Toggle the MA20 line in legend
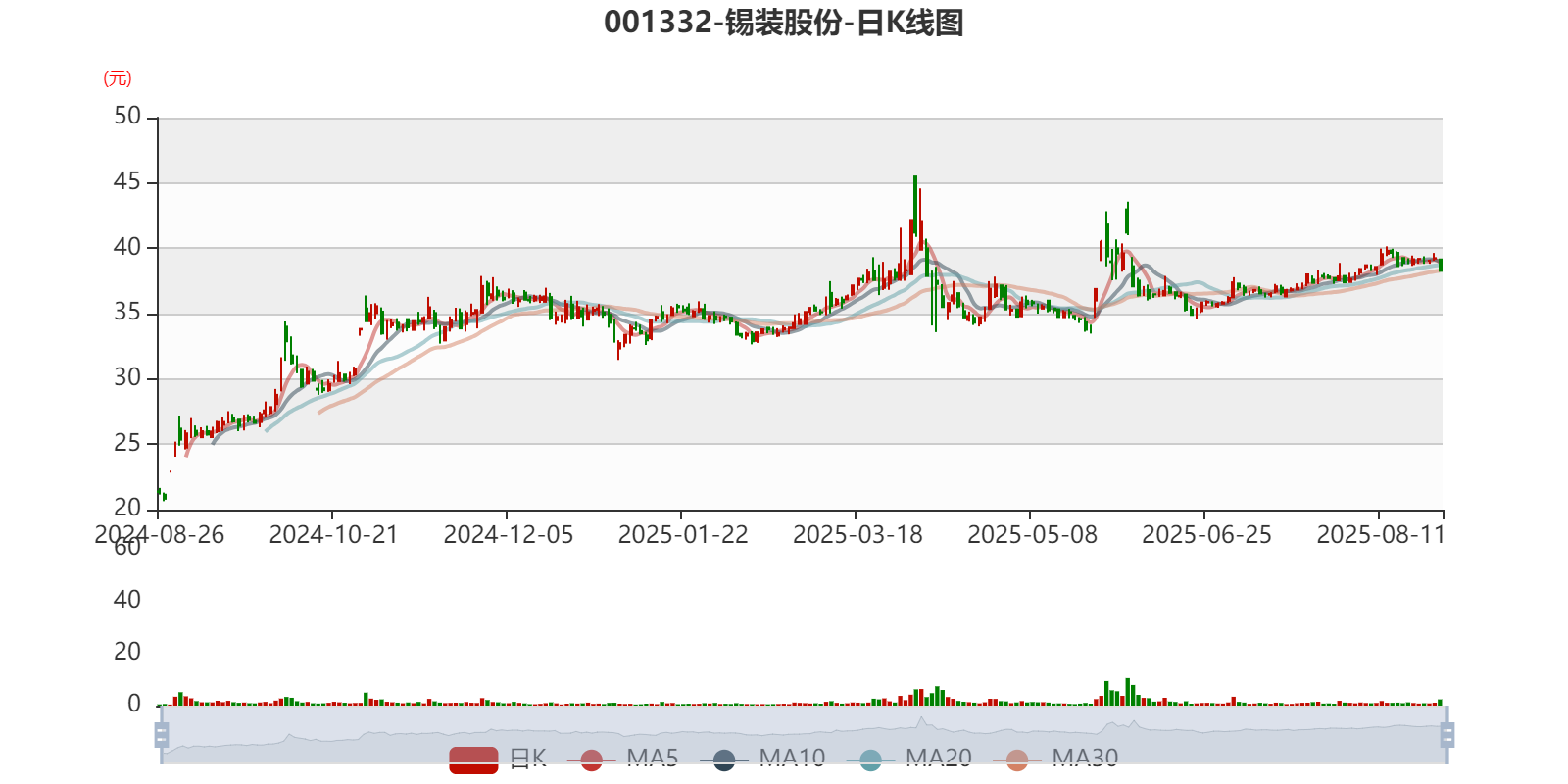Image resolution: width=1568 pixels, height=784 pixels. (909, 759)
